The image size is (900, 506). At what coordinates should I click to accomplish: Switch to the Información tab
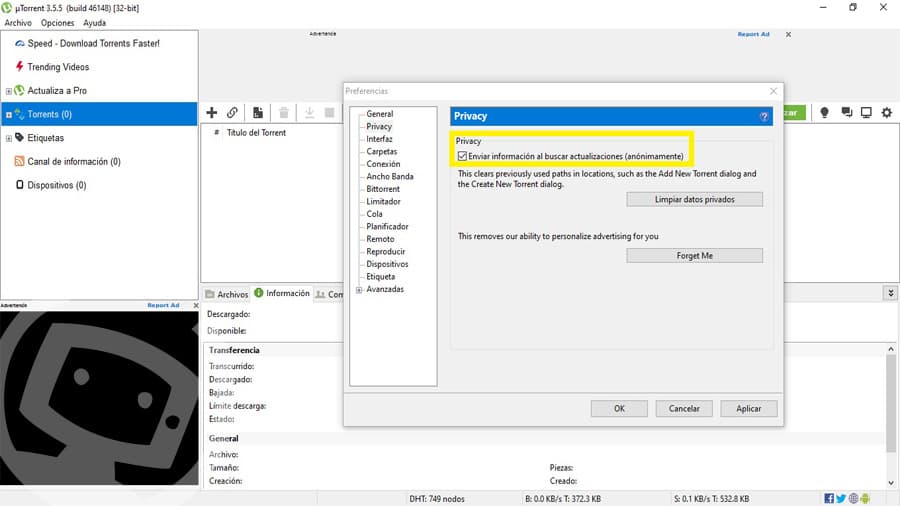point(282,293)
